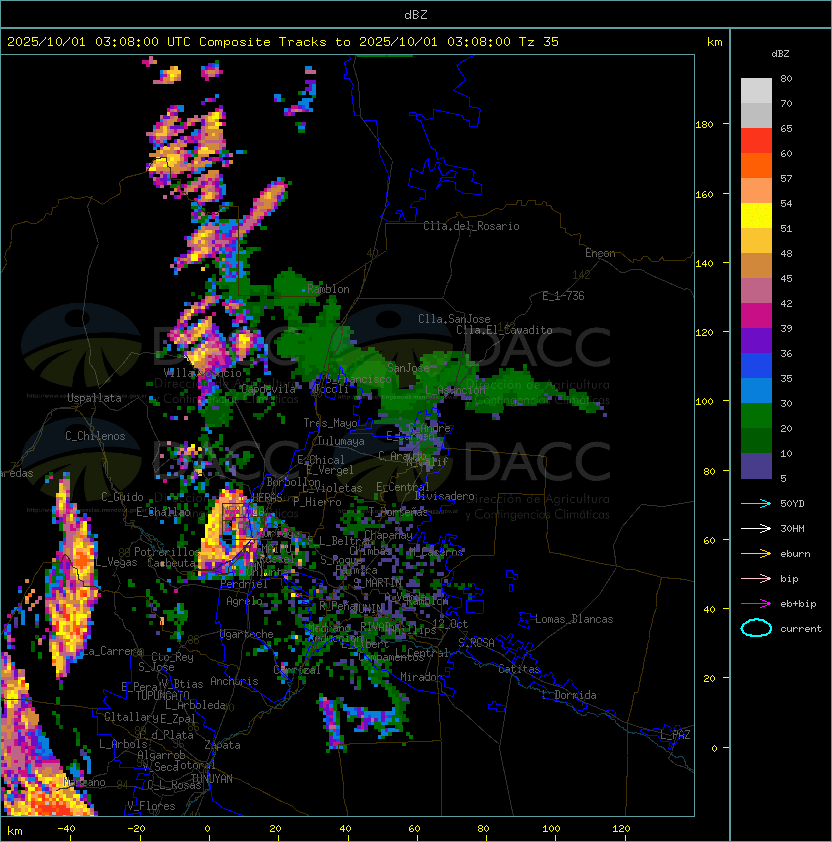Pick the bright yellow swatch in the dBZ scale
The height and width of the screenshot is (842, 832).
pos(756,216)
